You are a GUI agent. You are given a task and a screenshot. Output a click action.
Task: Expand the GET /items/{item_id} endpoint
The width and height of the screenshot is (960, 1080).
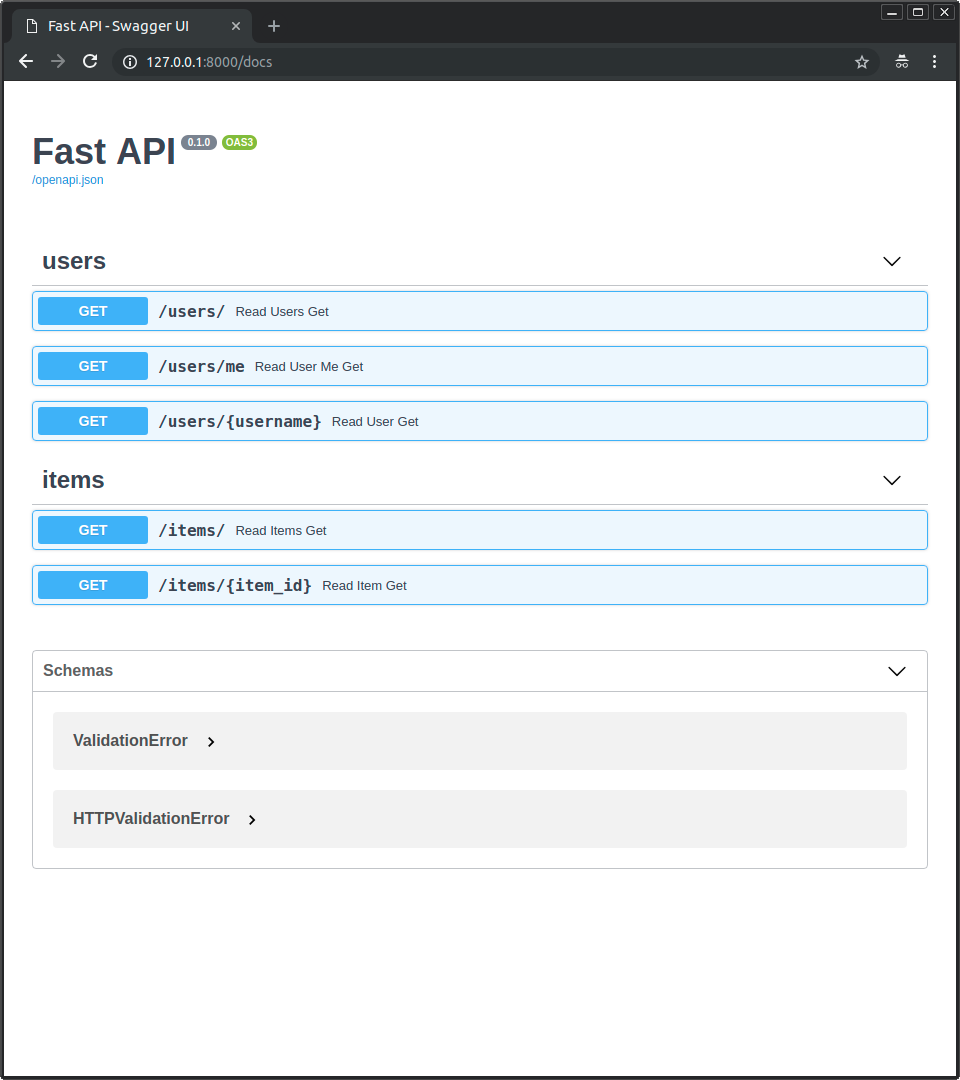480,585
